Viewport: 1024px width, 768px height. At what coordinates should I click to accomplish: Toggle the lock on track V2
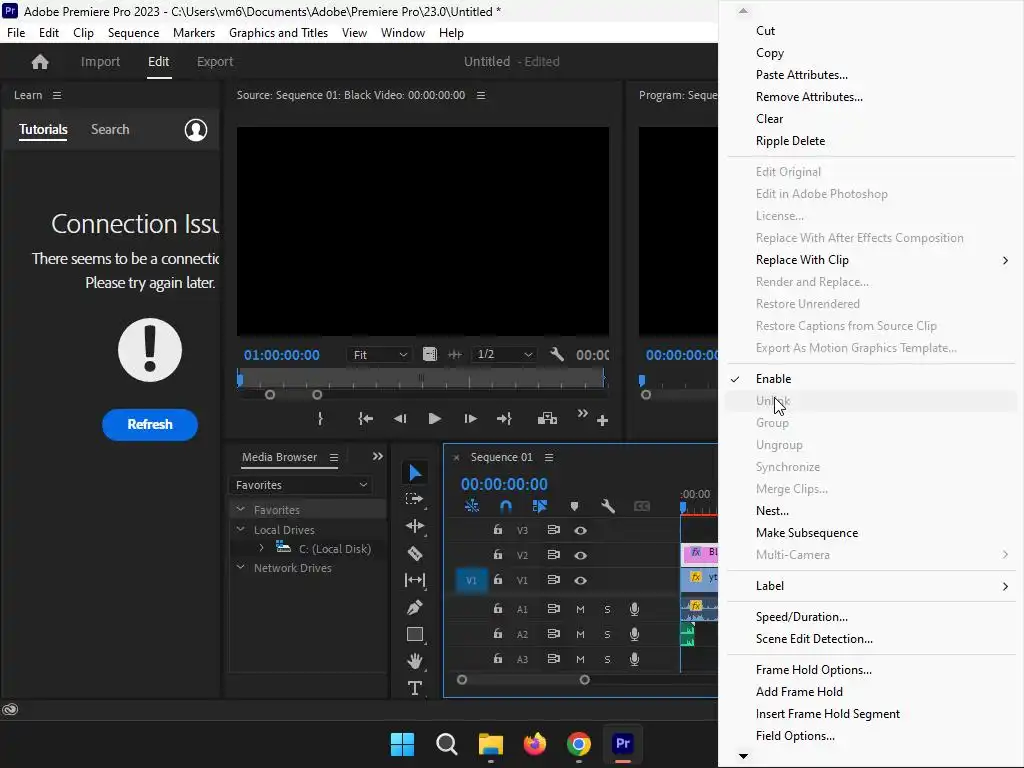pos(498,554)
